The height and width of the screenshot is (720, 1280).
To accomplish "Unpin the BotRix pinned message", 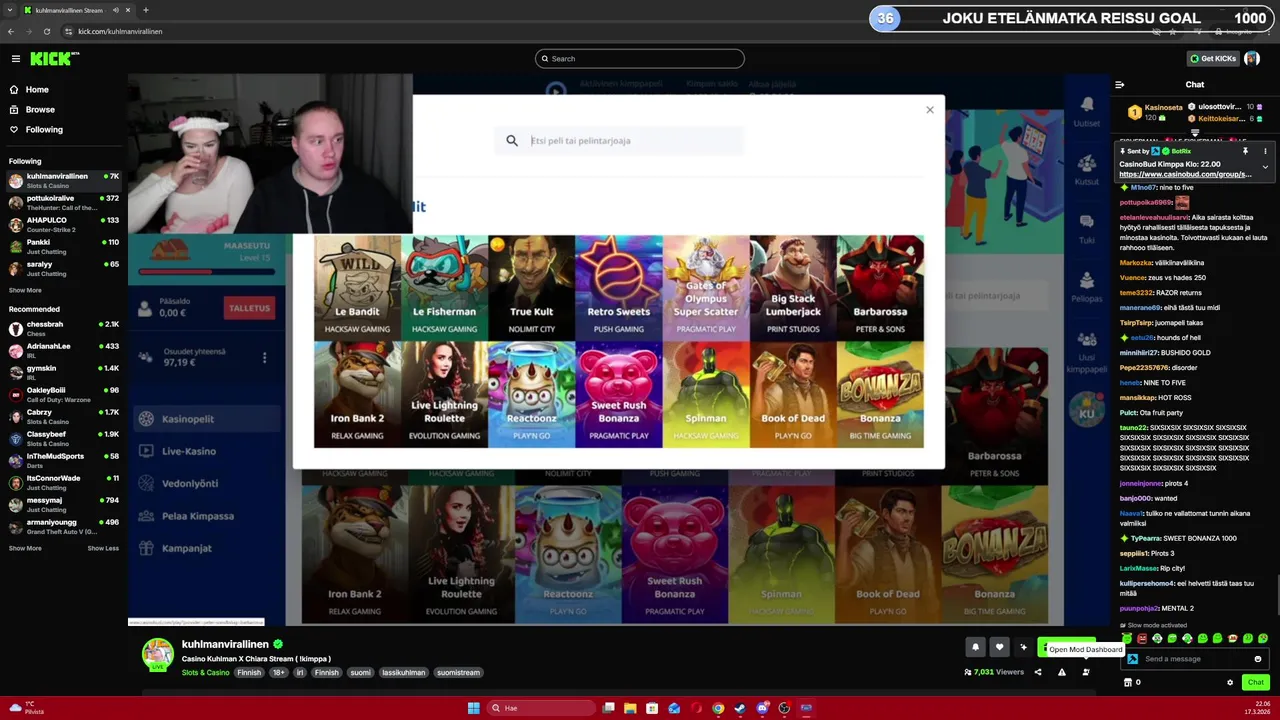I will pyautogui.click(x=1245, y=151).
